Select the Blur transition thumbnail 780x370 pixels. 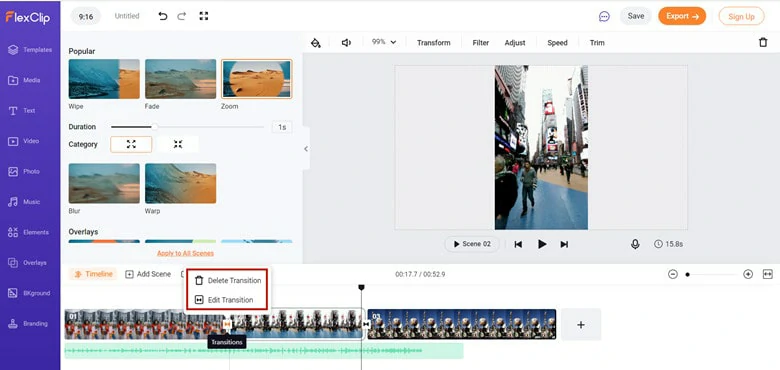click(x=104, y=184)
